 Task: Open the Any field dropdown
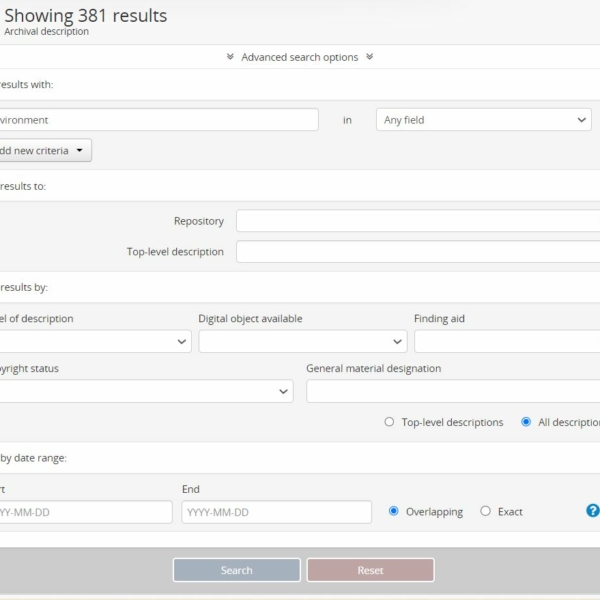coord(483,120)
